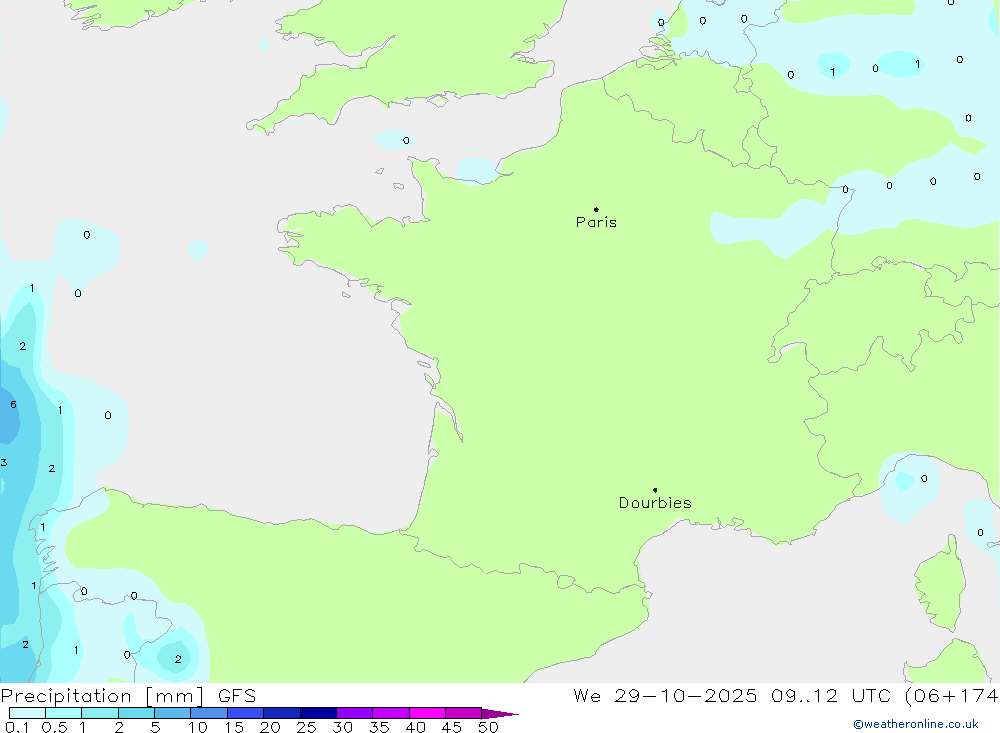Click the 30 legend scale label

343,727
